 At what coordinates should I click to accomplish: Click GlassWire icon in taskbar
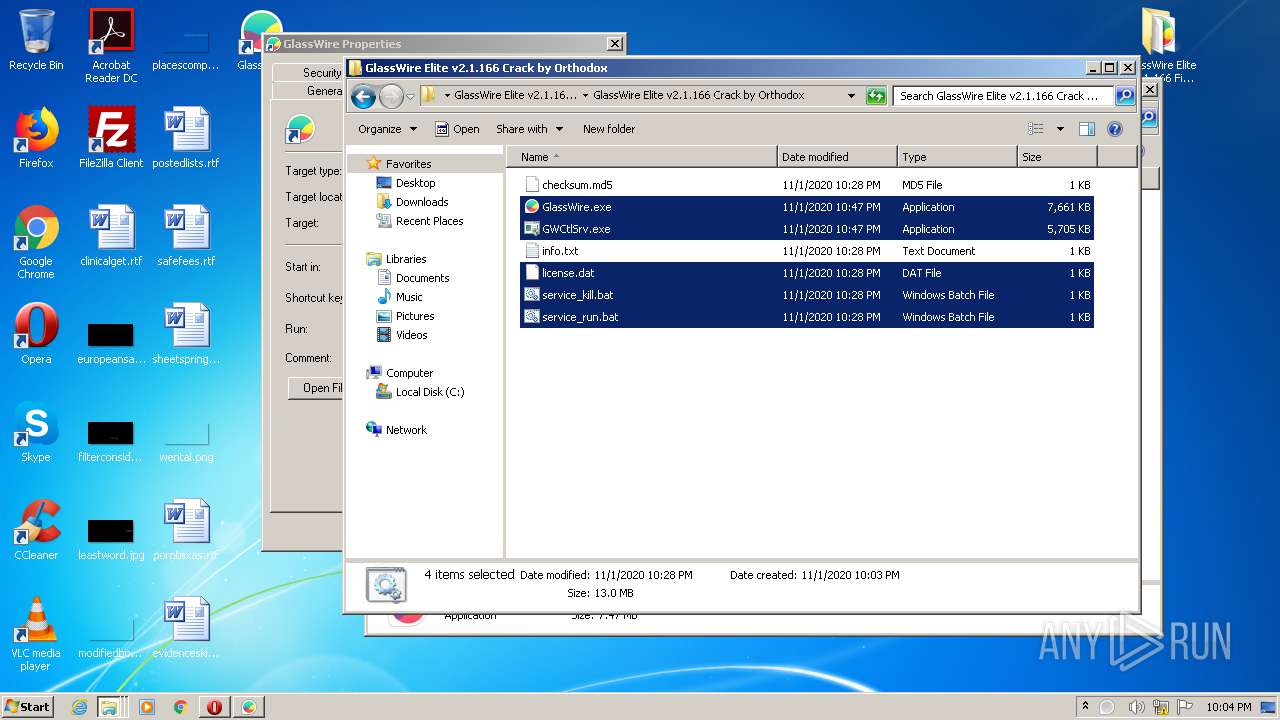tap(248, 707)
